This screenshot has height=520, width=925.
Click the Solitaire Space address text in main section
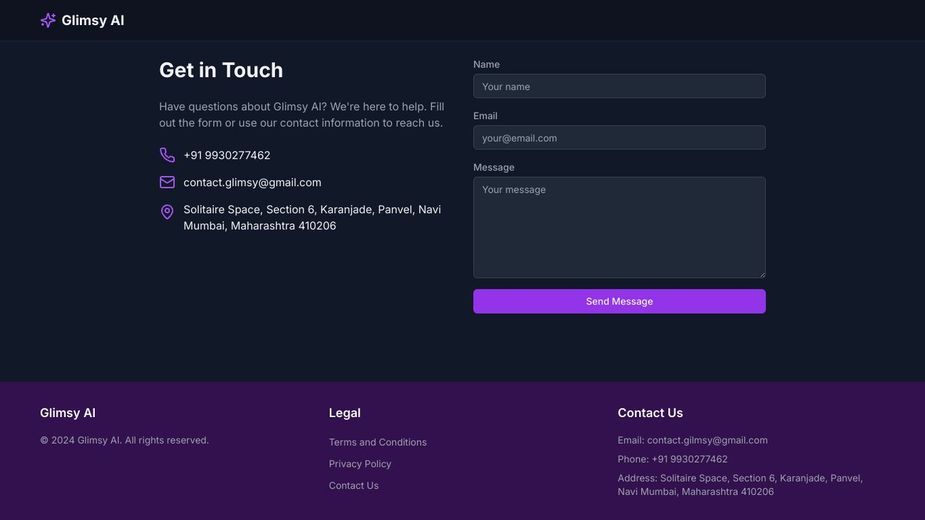point(312,217)
